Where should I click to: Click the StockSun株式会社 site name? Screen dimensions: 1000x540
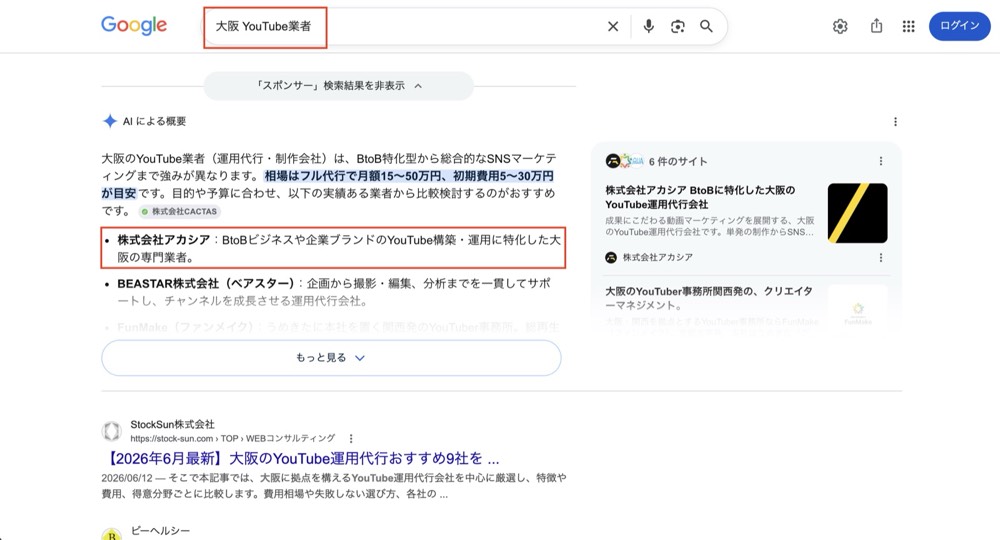click(172, 424)
